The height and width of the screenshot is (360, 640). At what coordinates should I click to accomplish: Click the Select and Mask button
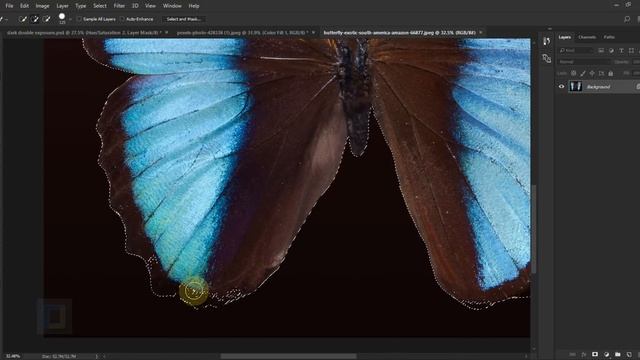point(184,19)
